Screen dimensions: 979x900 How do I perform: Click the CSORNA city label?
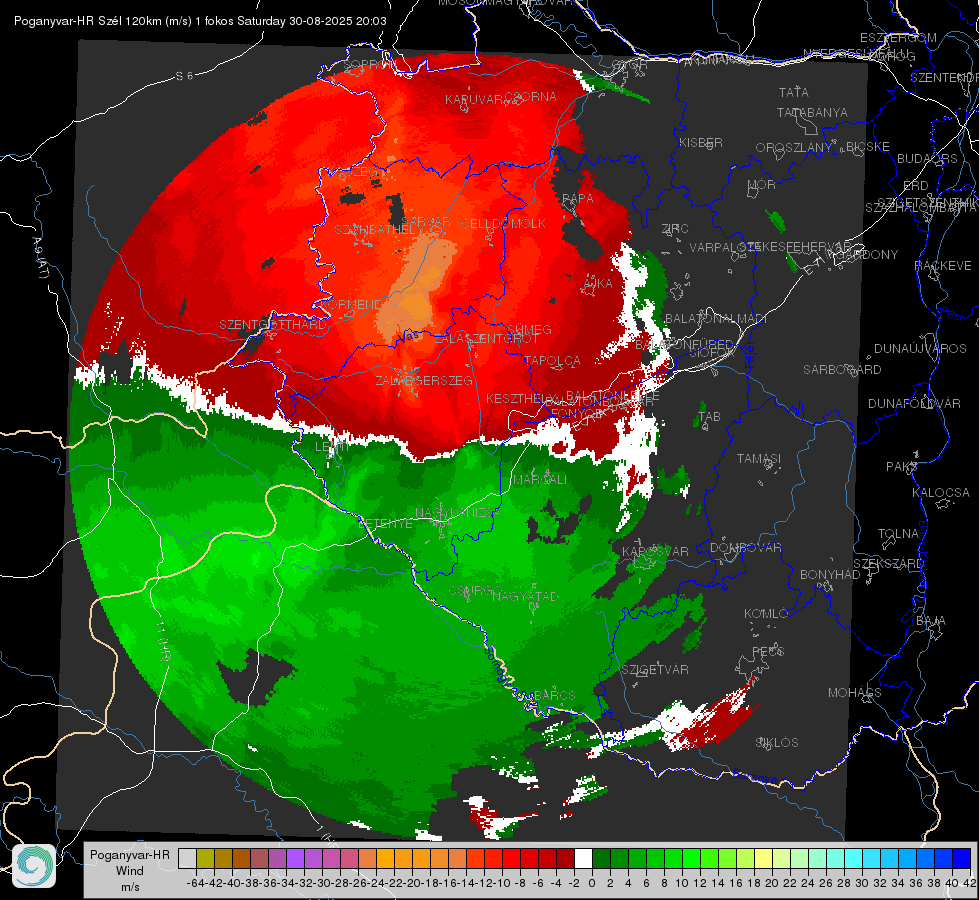click(530, 96)
